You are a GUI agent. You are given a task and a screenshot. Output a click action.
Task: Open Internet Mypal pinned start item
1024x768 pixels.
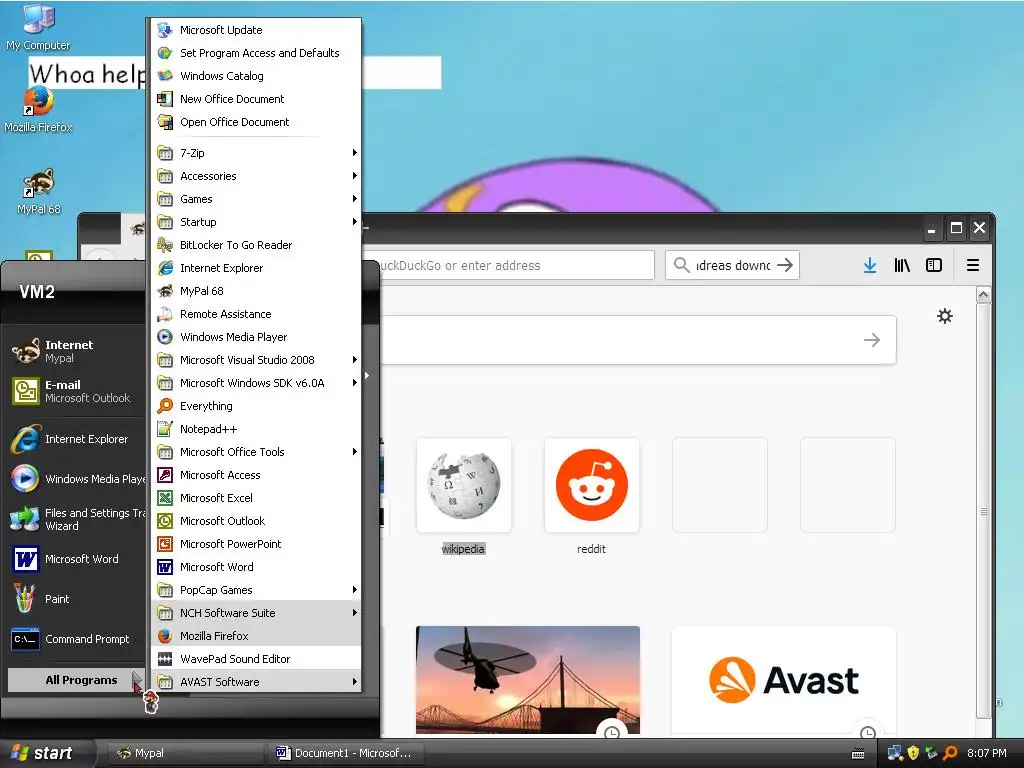(x=76, y=351)
